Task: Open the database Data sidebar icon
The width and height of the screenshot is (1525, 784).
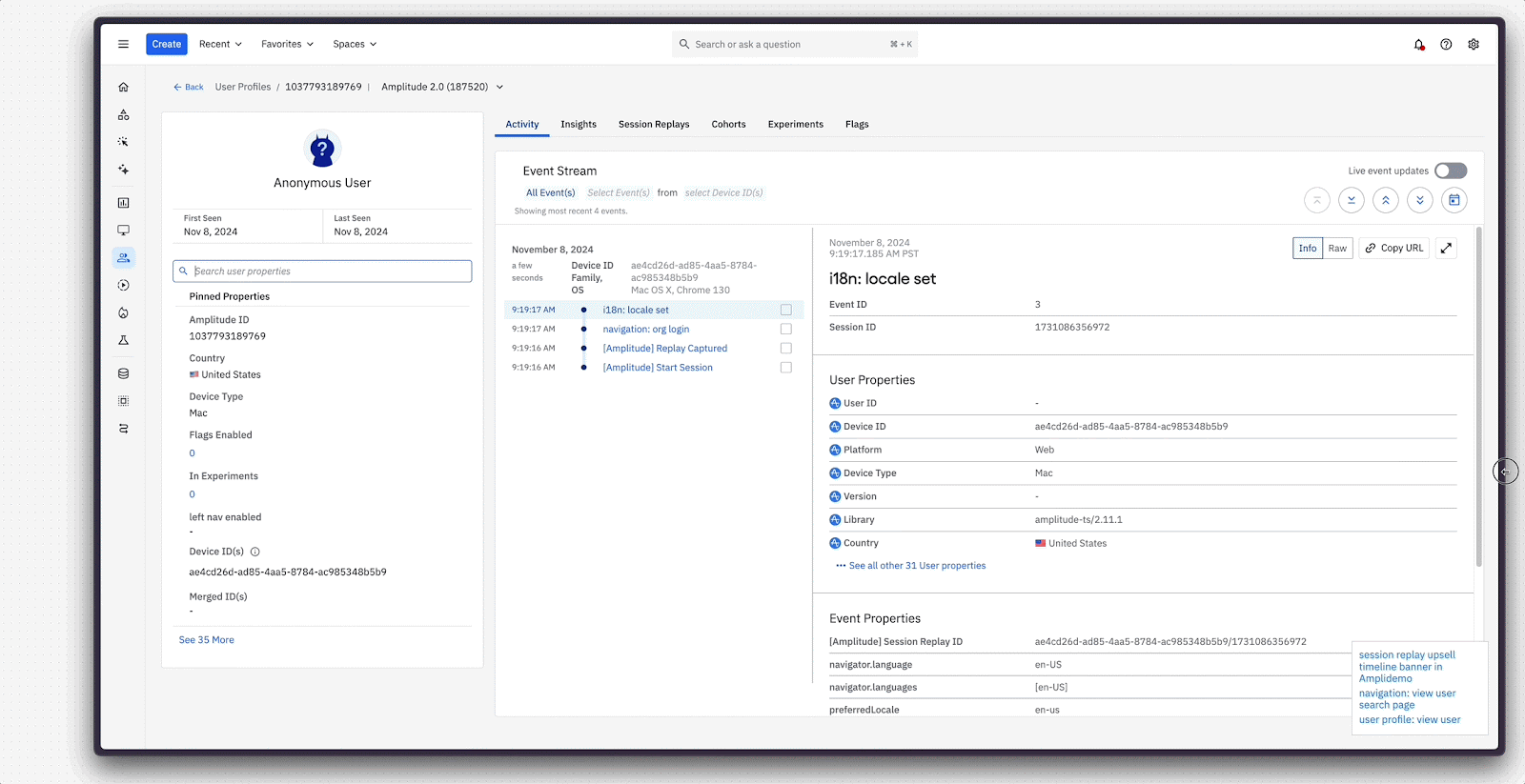Action: [123, 373]
